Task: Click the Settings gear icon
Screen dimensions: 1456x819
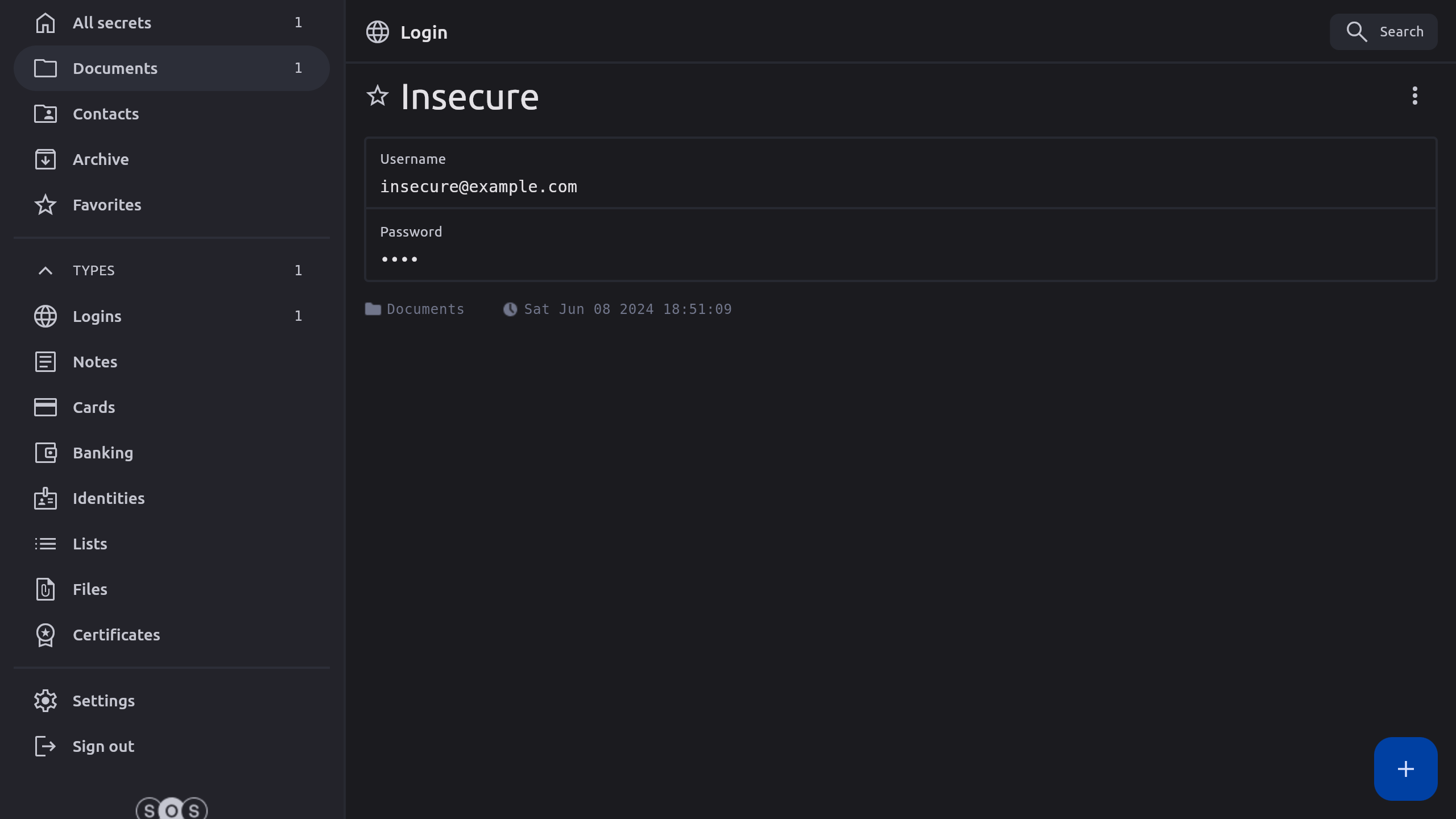Action: tap(45, 701)
